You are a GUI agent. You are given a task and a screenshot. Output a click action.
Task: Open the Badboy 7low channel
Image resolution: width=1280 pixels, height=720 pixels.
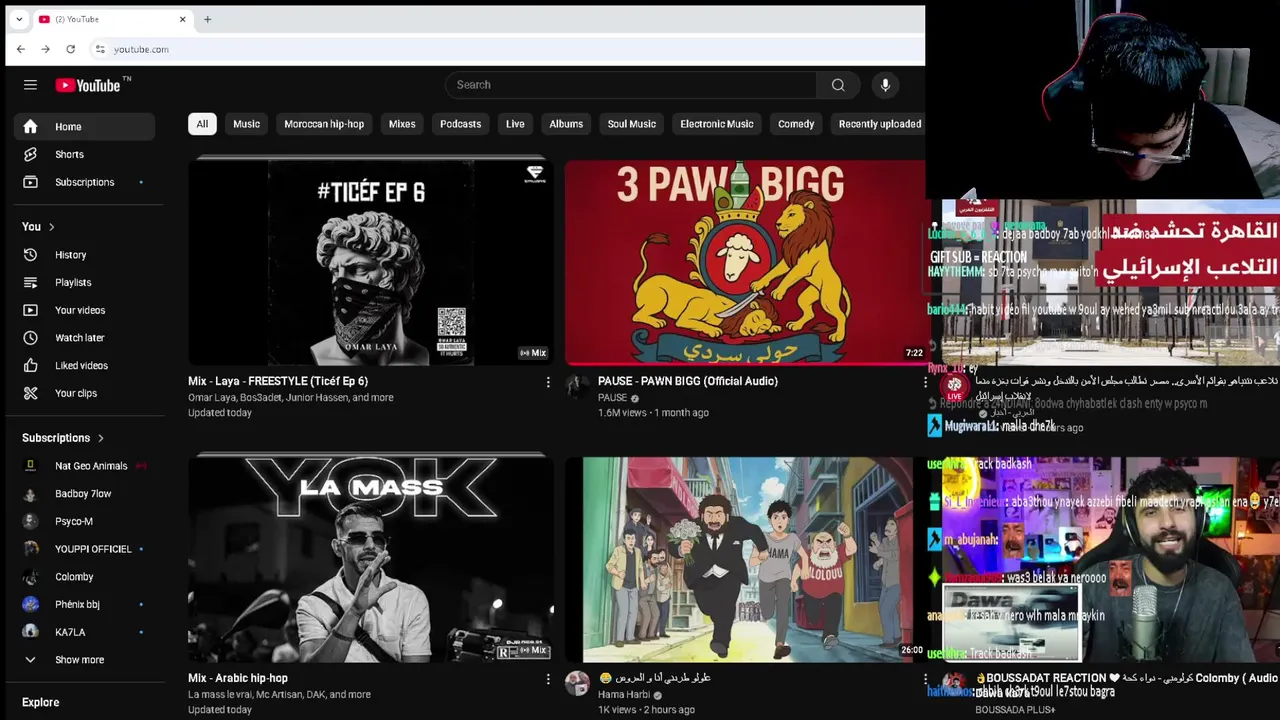pos(84,494)
